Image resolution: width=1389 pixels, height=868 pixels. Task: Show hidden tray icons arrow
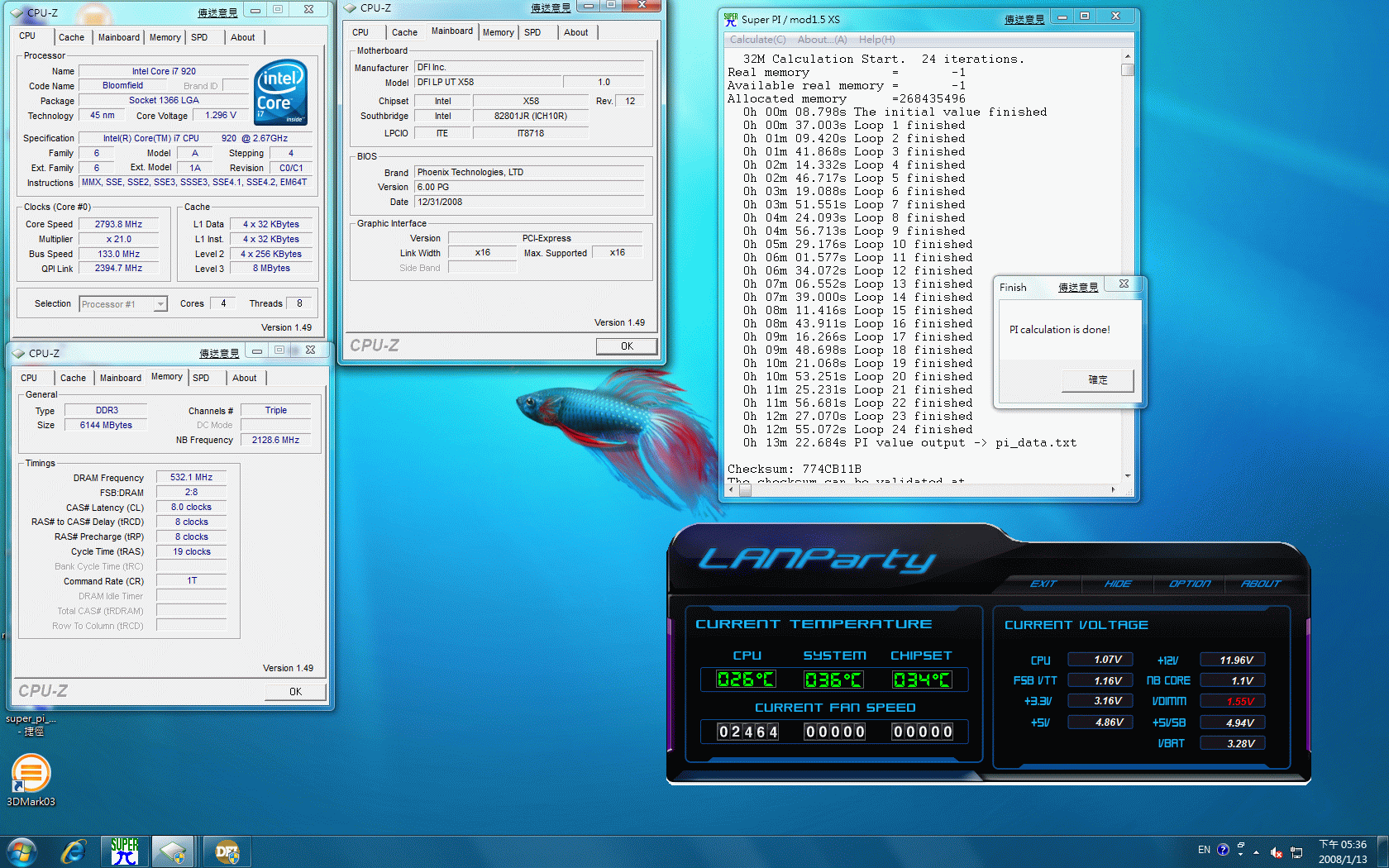point(1256,851)
